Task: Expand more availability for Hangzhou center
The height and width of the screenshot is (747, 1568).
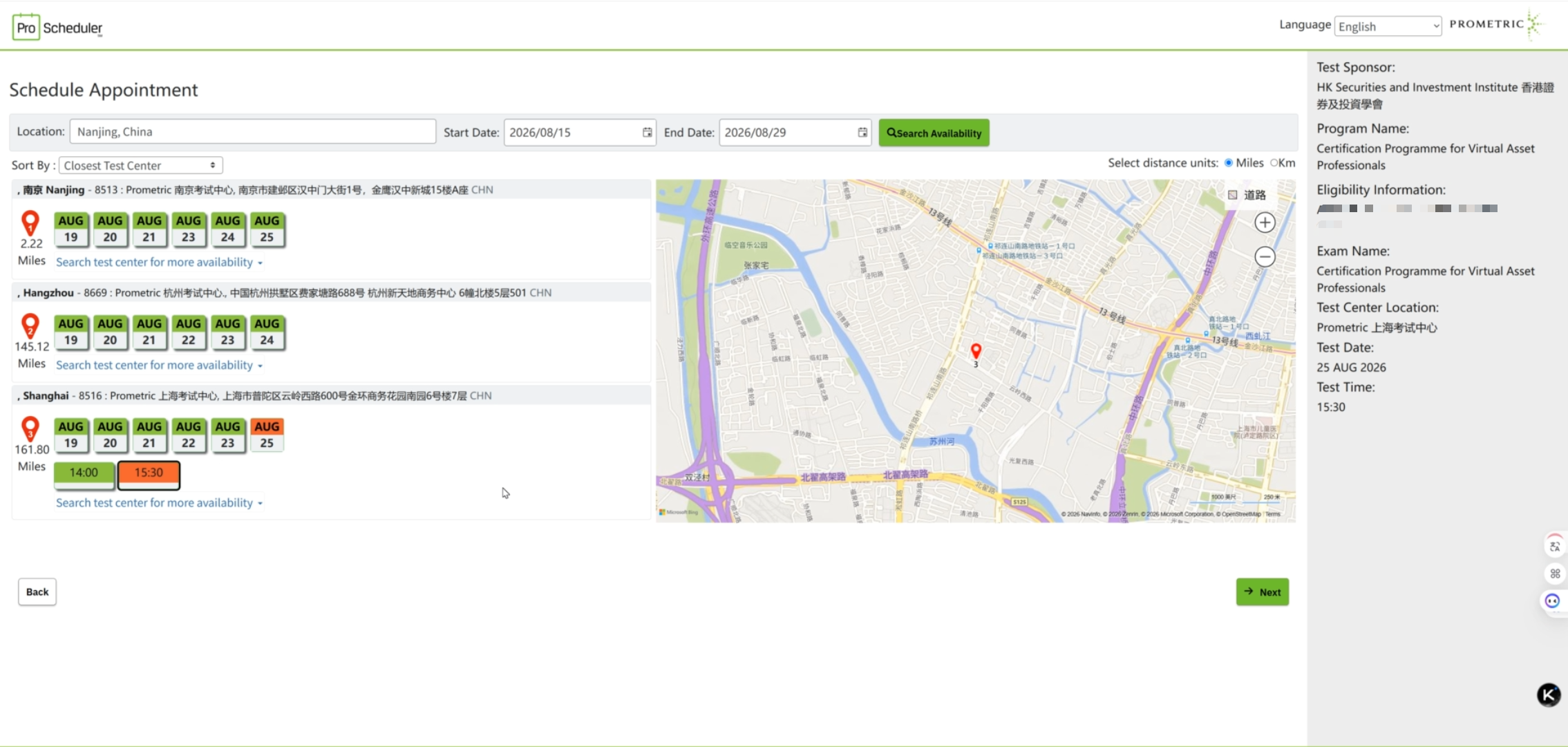Action: point(159,365)
